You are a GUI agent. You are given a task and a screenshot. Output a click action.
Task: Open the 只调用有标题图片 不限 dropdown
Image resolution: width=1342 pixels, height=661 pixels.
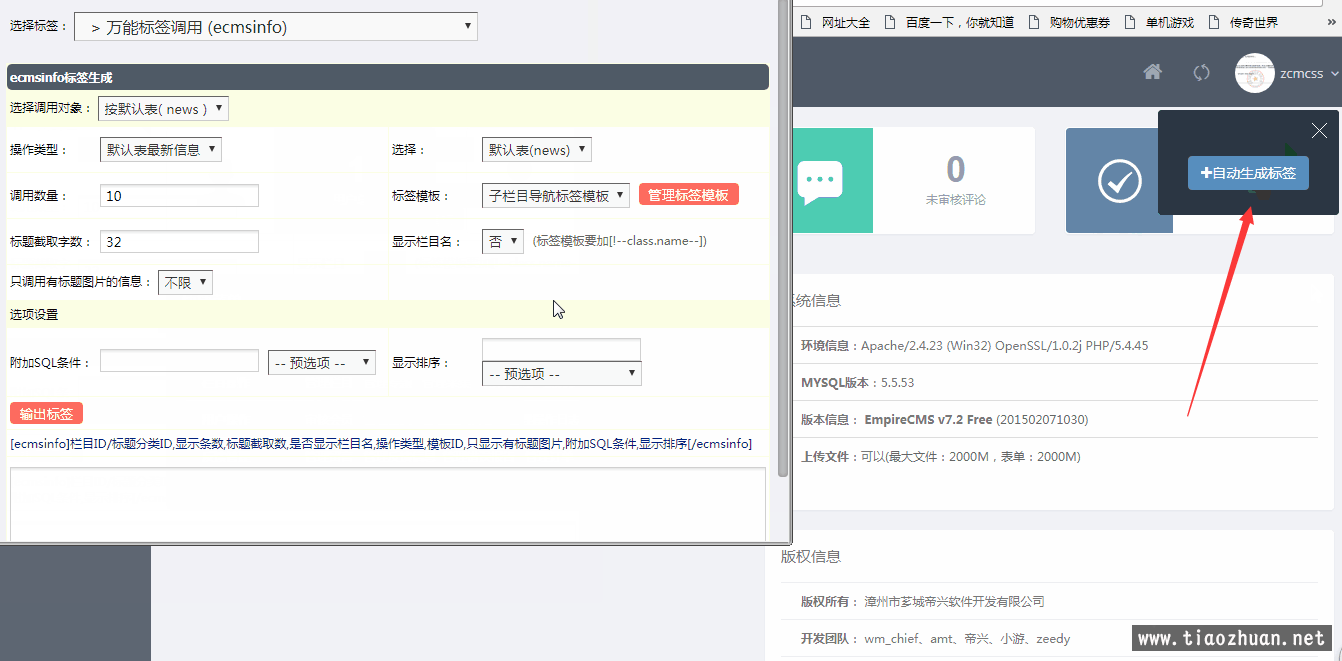click(x=185, y=283)
